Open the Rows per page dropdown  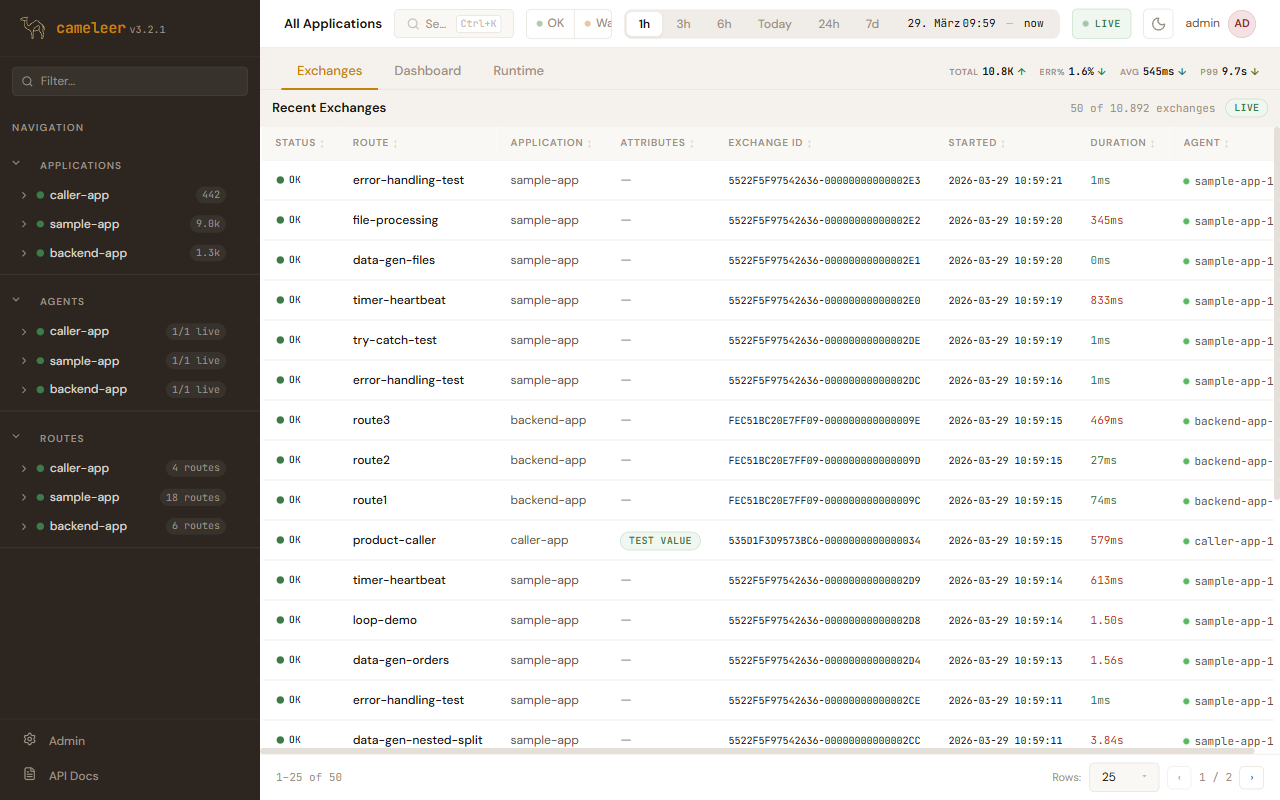1123,777
